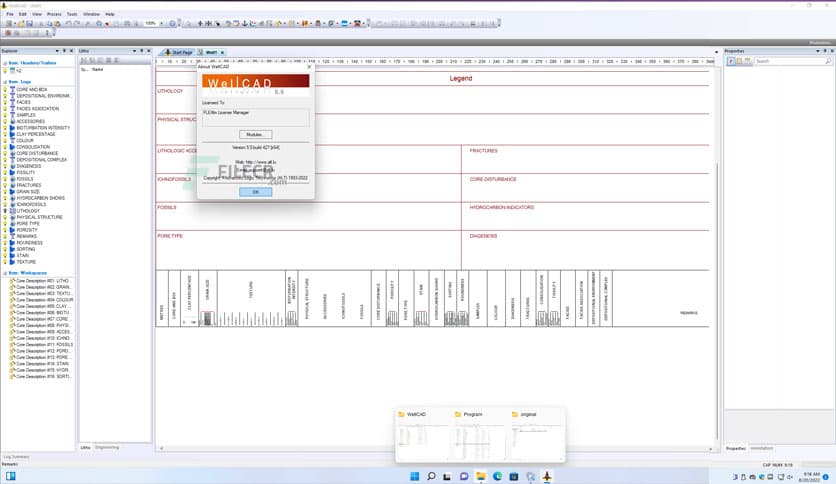Image resolution: width=836 pixels, height=484 pixels.
Task: Open the Edit menu
Action: click(23, 14)
